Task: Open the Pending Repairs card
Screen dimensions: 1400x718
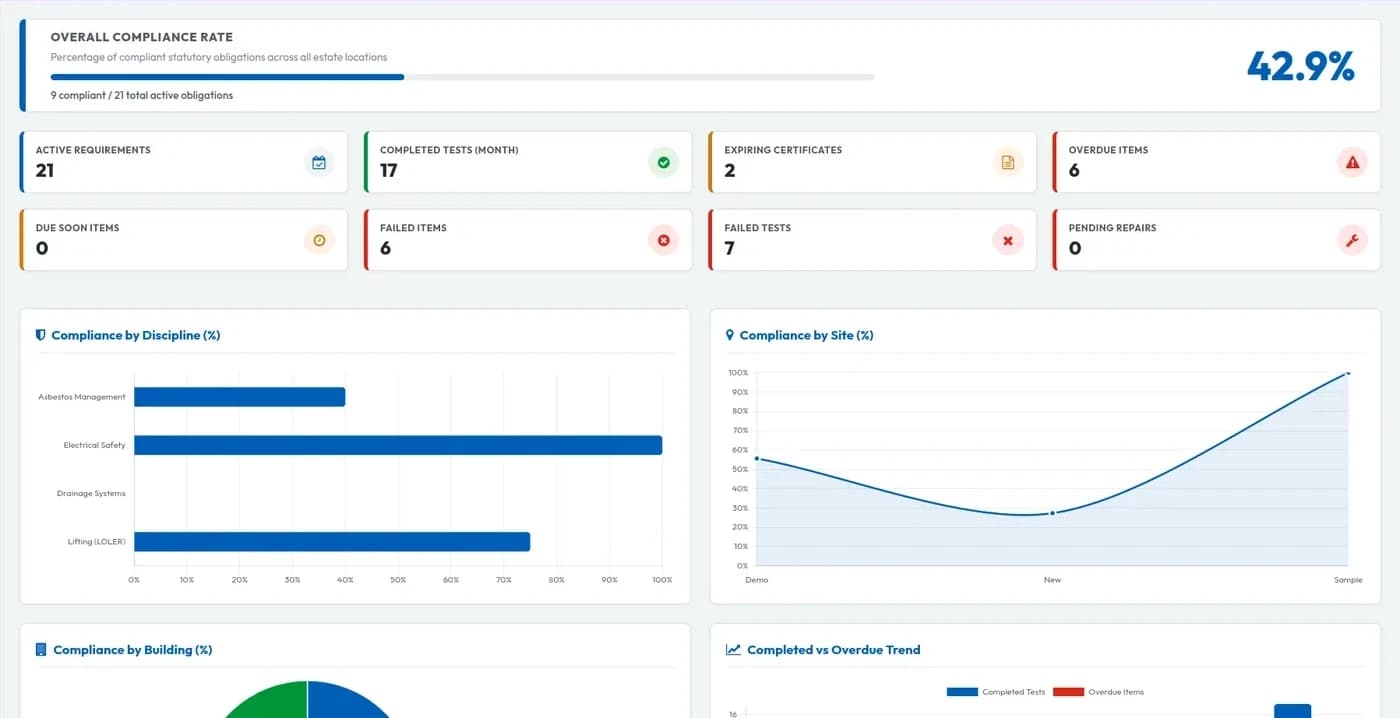Action: (1217, 240)
